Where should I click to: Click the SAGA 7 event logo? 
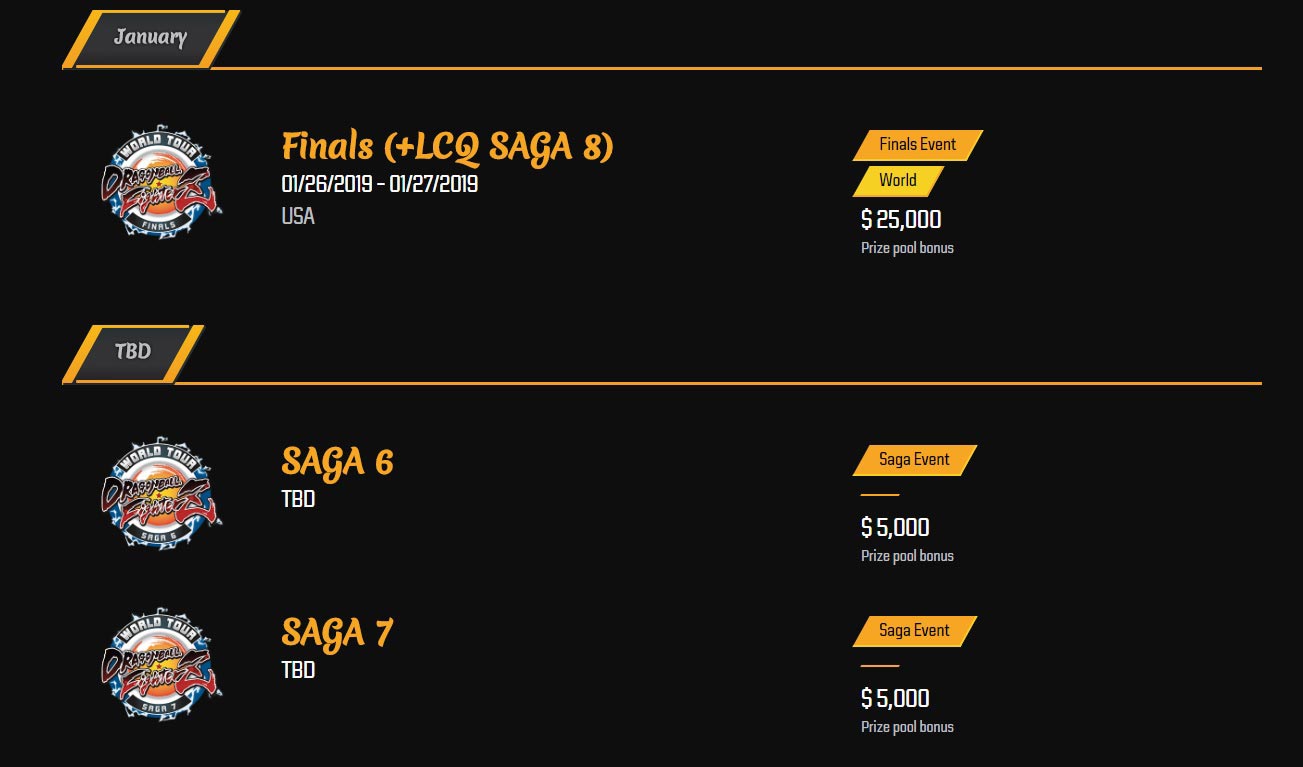[162, 663]
